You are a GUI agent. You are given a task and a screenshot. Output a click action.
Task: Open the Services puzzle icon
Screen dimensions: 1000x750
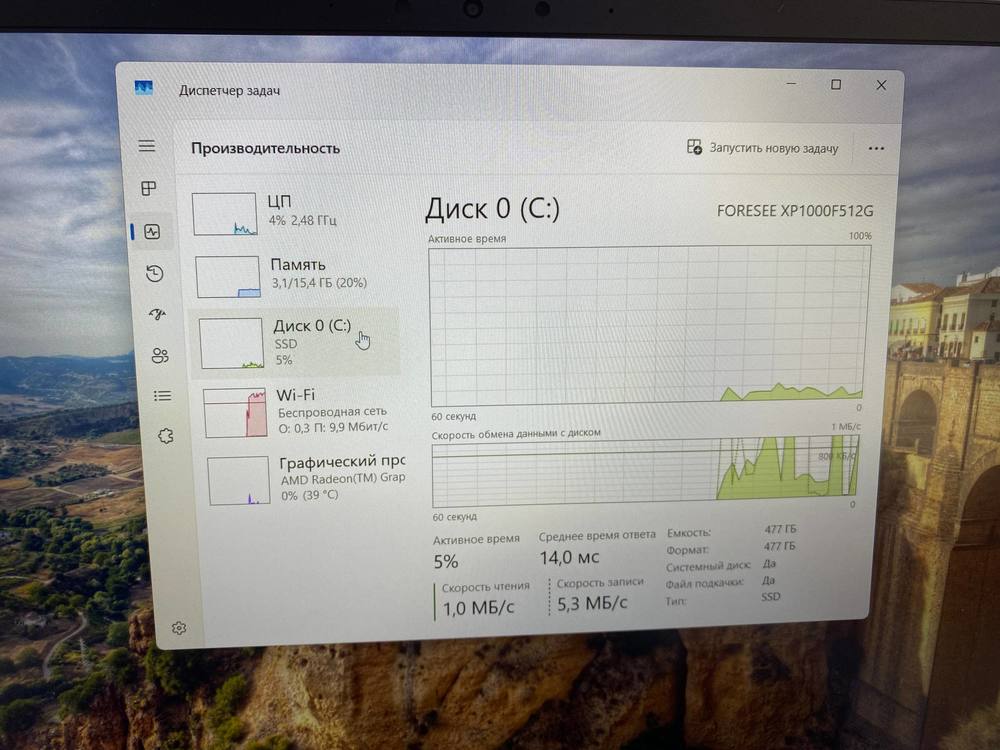pos(165,435)
